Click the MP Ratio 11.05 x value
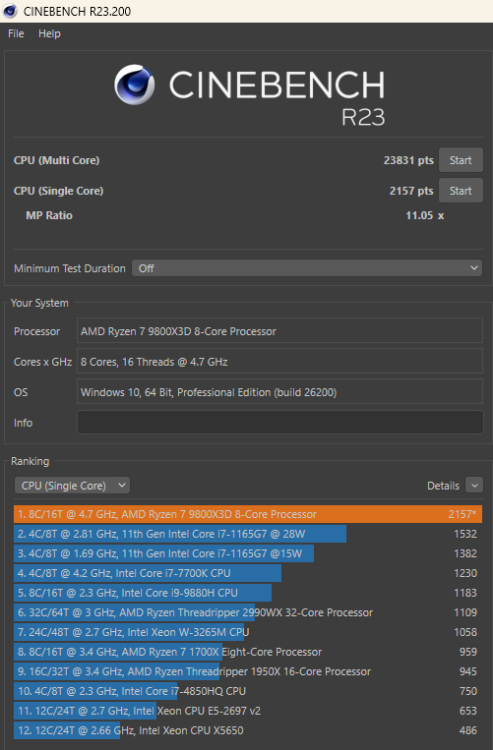The image size is (493, 750). tap(425, 215)
